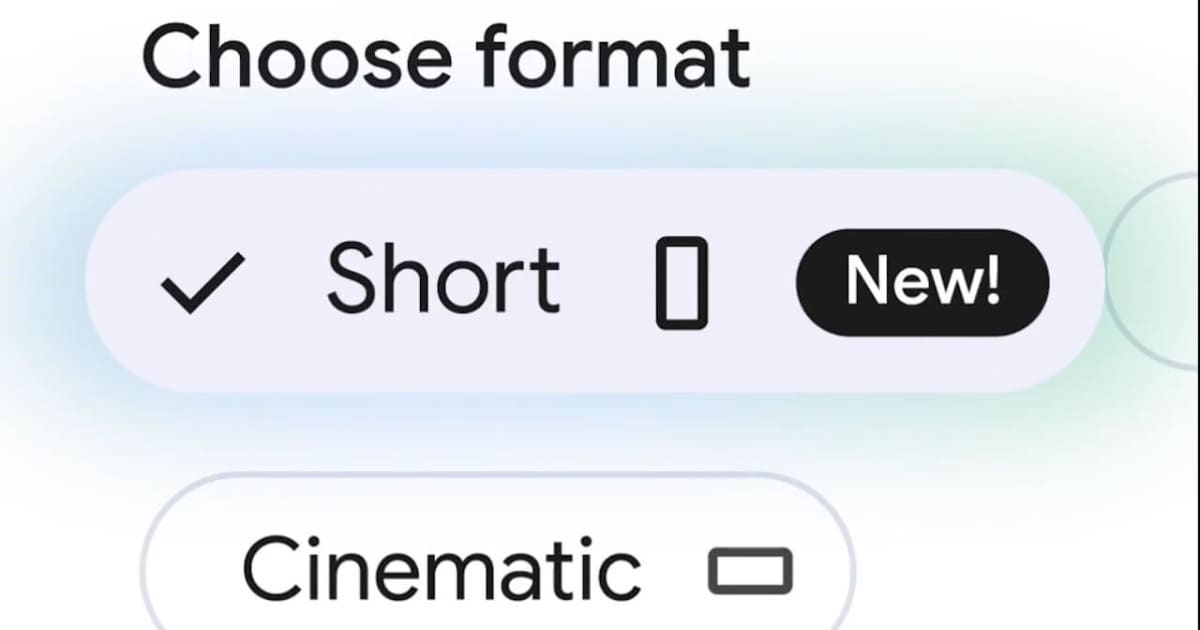
Task: Click the checkmark icon on Short chip
Action: (202, 283)
